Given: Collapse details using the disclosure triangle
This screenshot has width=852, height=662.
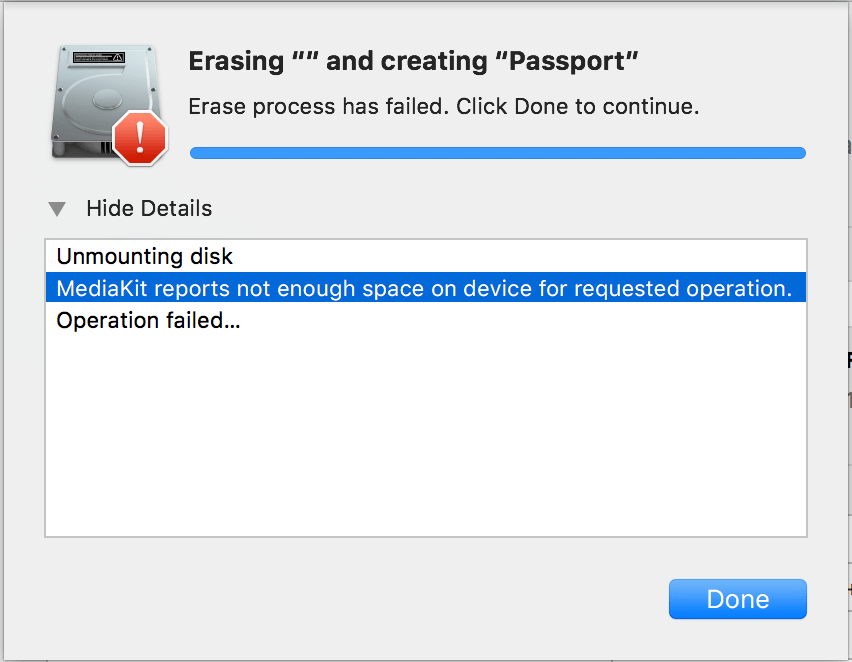Looking at the screenshot, I should coord(57,209).
